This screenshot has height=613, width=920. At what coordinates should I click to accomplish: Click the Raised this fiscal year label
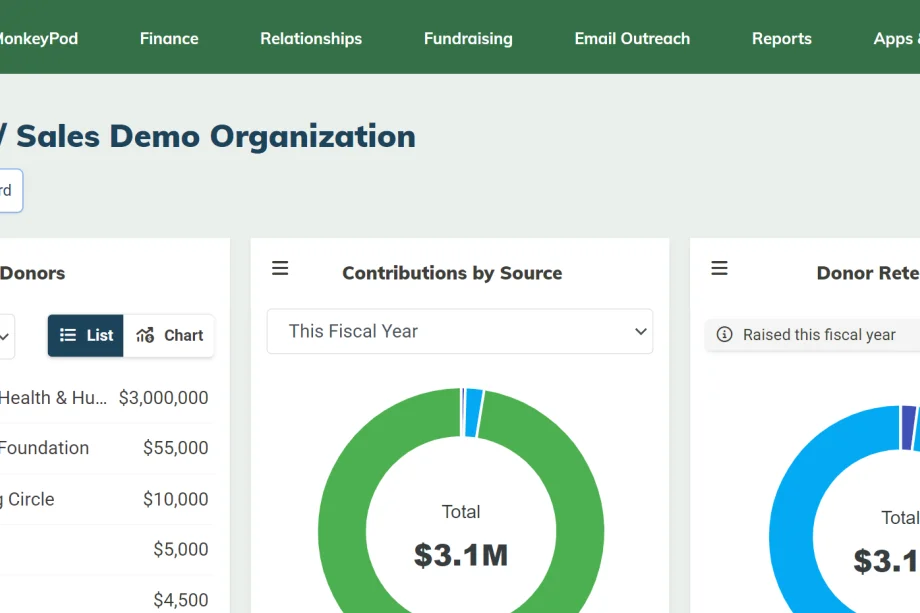tap(819, 335)
